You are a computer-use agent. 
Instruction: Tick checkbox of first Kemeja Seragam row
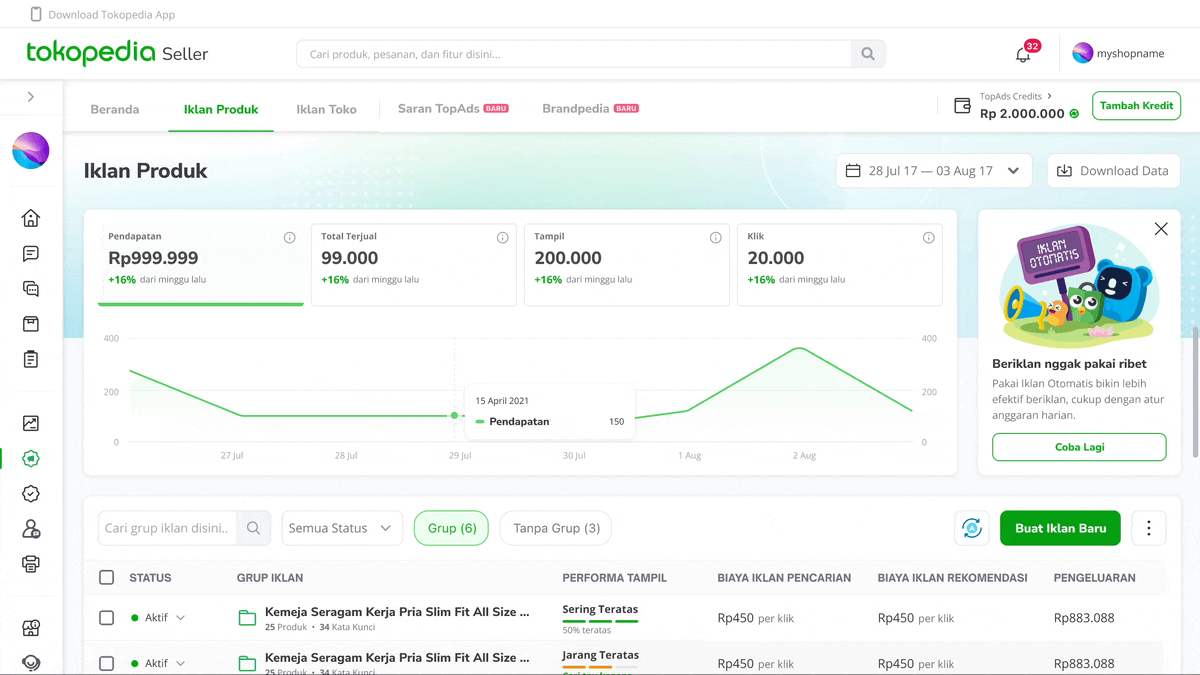pyautogui.click(x=107, y=618)
